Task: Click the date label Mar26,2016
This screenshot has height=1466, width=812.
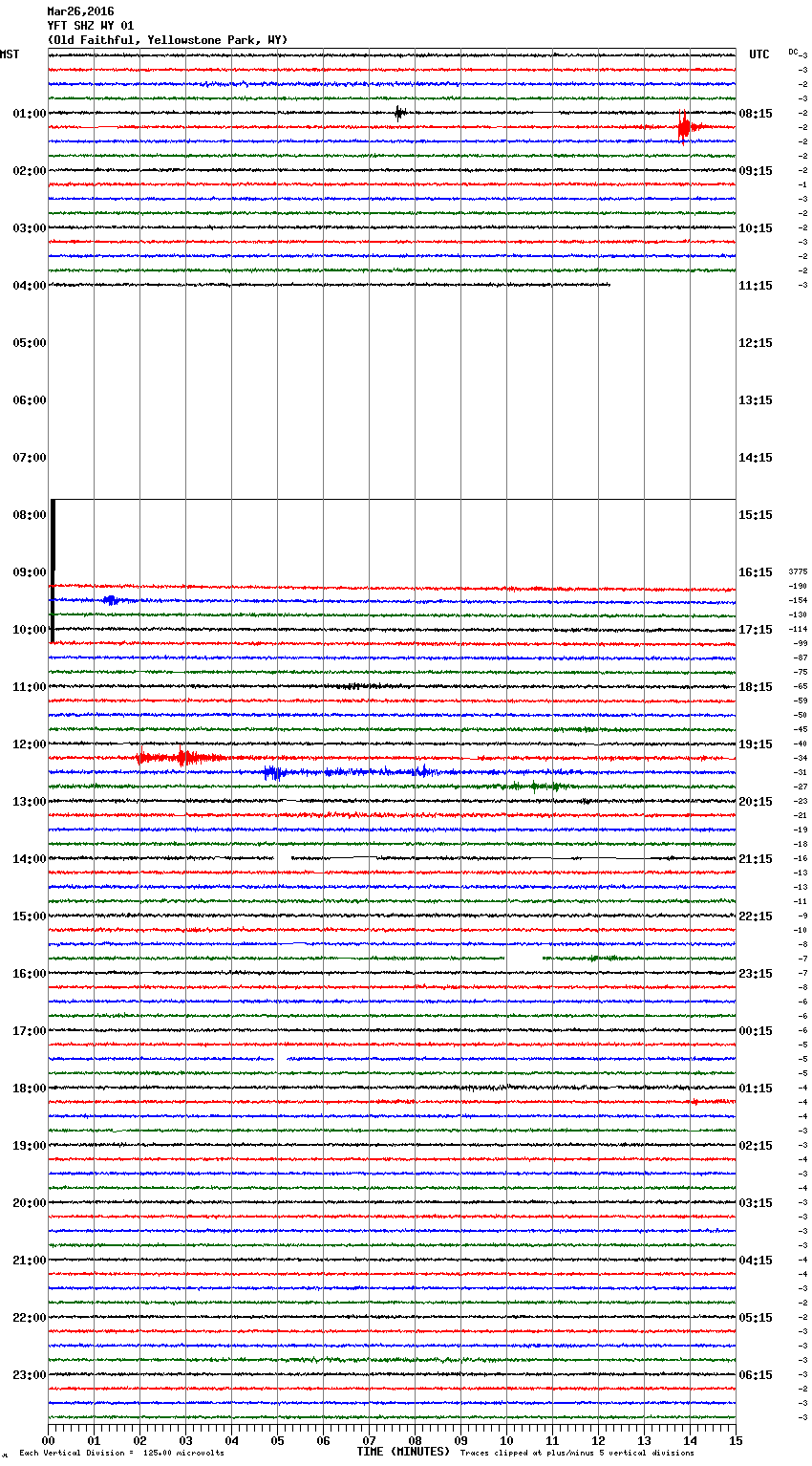Action: [80, 11]
